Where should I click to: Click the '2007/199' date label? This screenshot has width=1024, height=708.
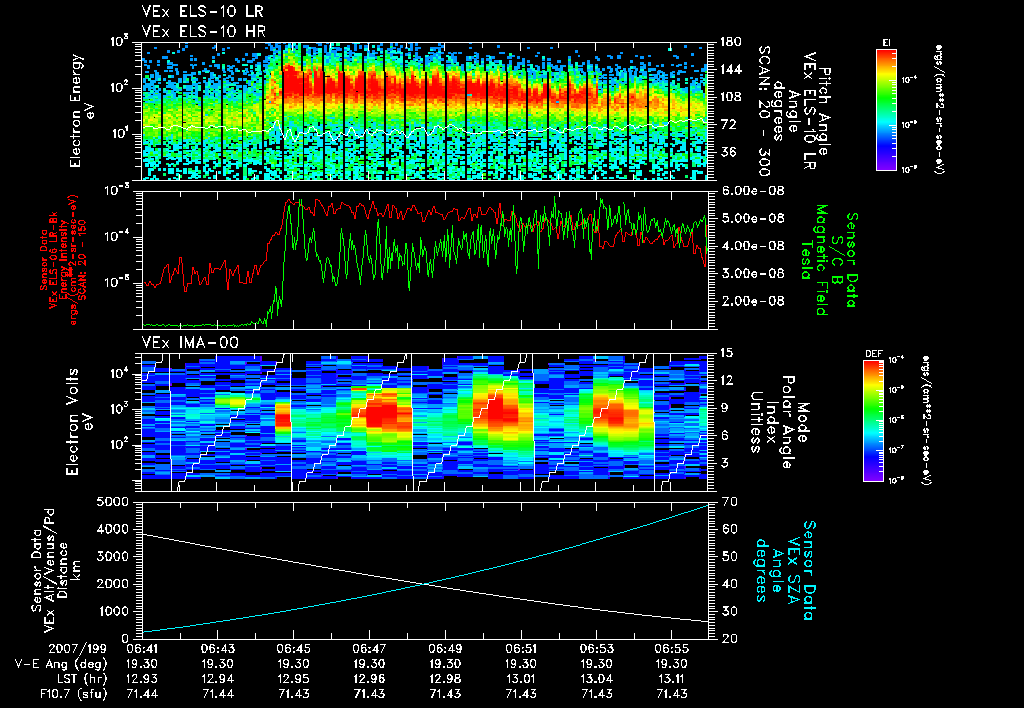[78, 649]
